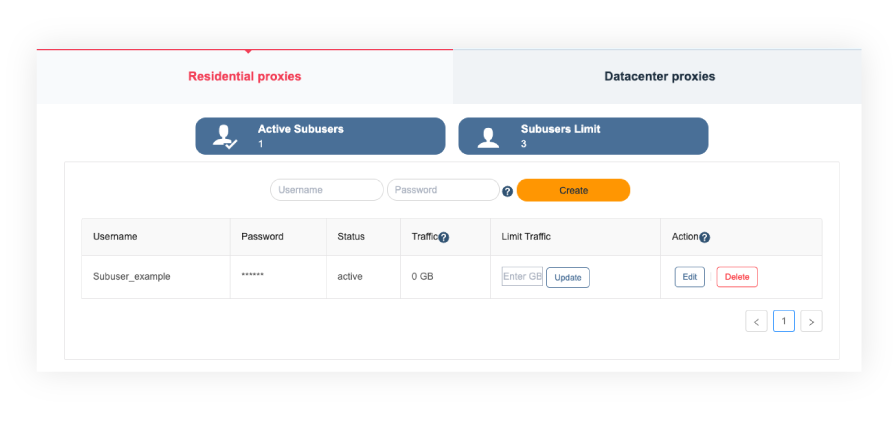Go to next page arrow
The width and height of the screenshot is (896, 427).
[x=811, y=321]
